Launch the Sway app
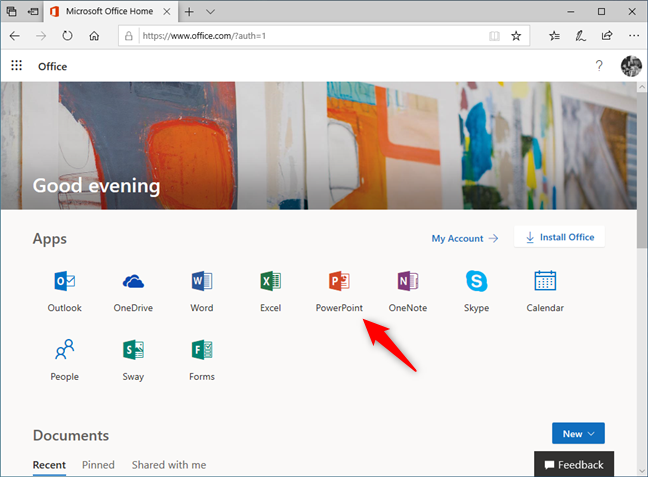Viewport: 648px width, 477px height. tap(133, 352)
